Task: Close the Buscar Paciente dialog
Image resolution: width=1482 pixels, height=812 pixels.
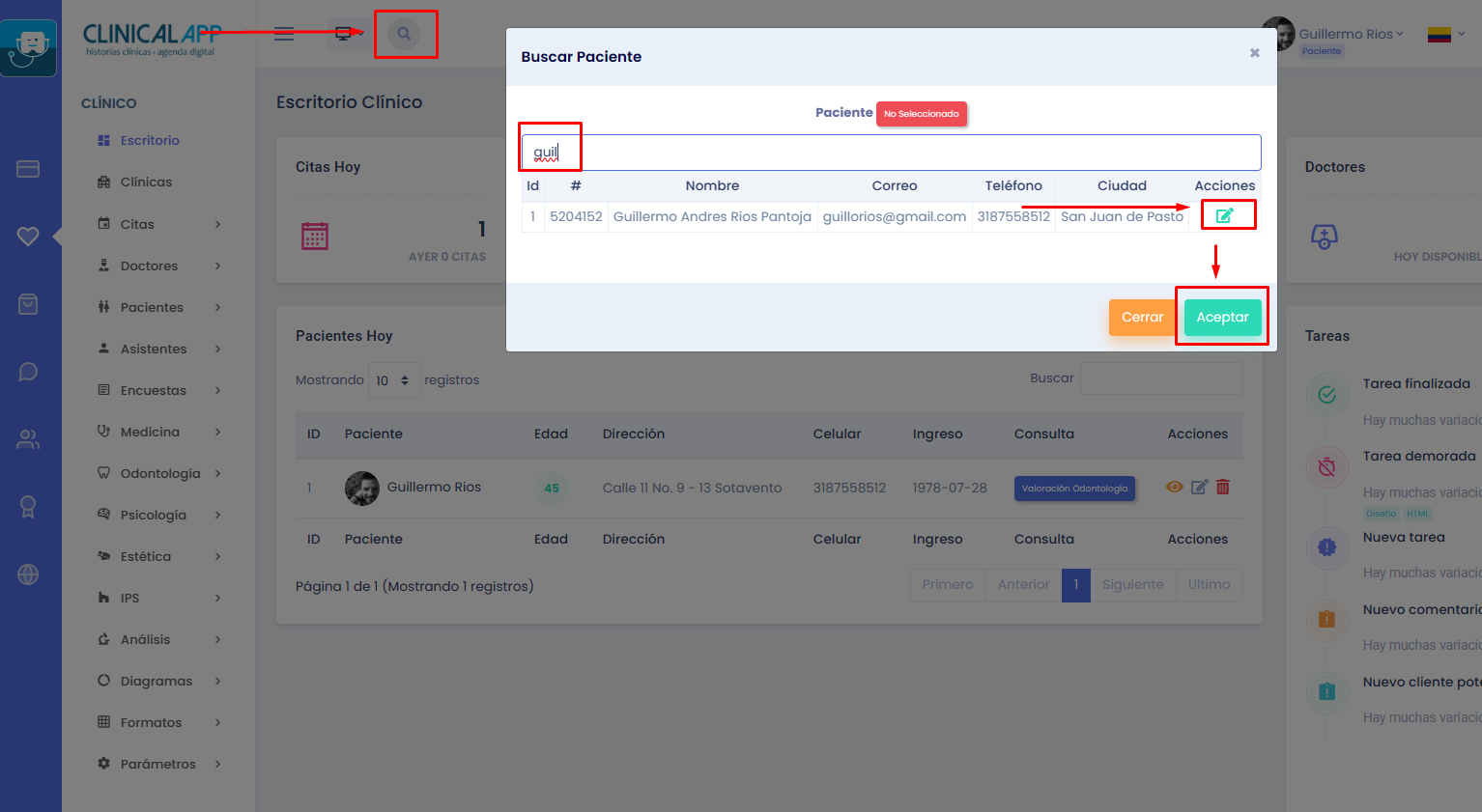Action: tap(1254, 53)
